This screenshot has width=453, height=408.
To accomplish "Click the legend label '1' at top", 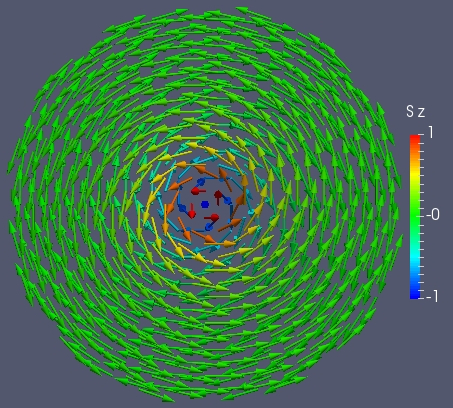I will point(431,133).
